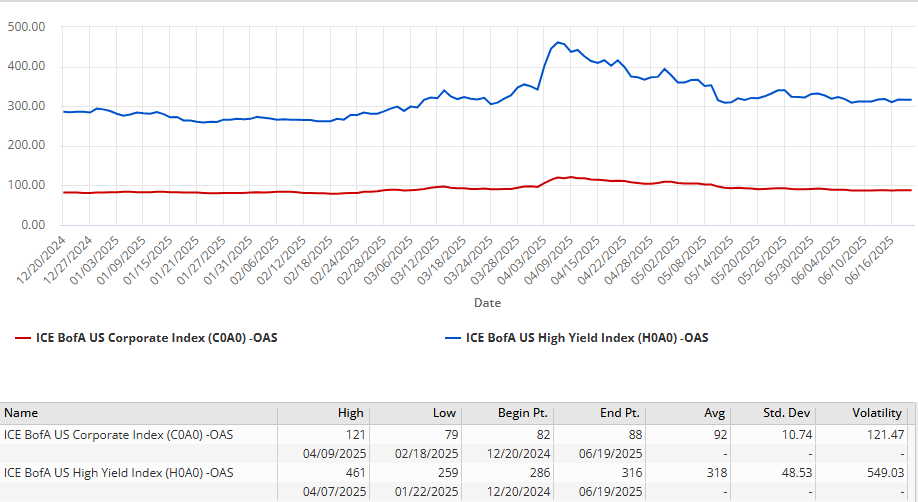
Task: Click volatility value 549.03
Action: pyautogui.click(x=886, y=473)
